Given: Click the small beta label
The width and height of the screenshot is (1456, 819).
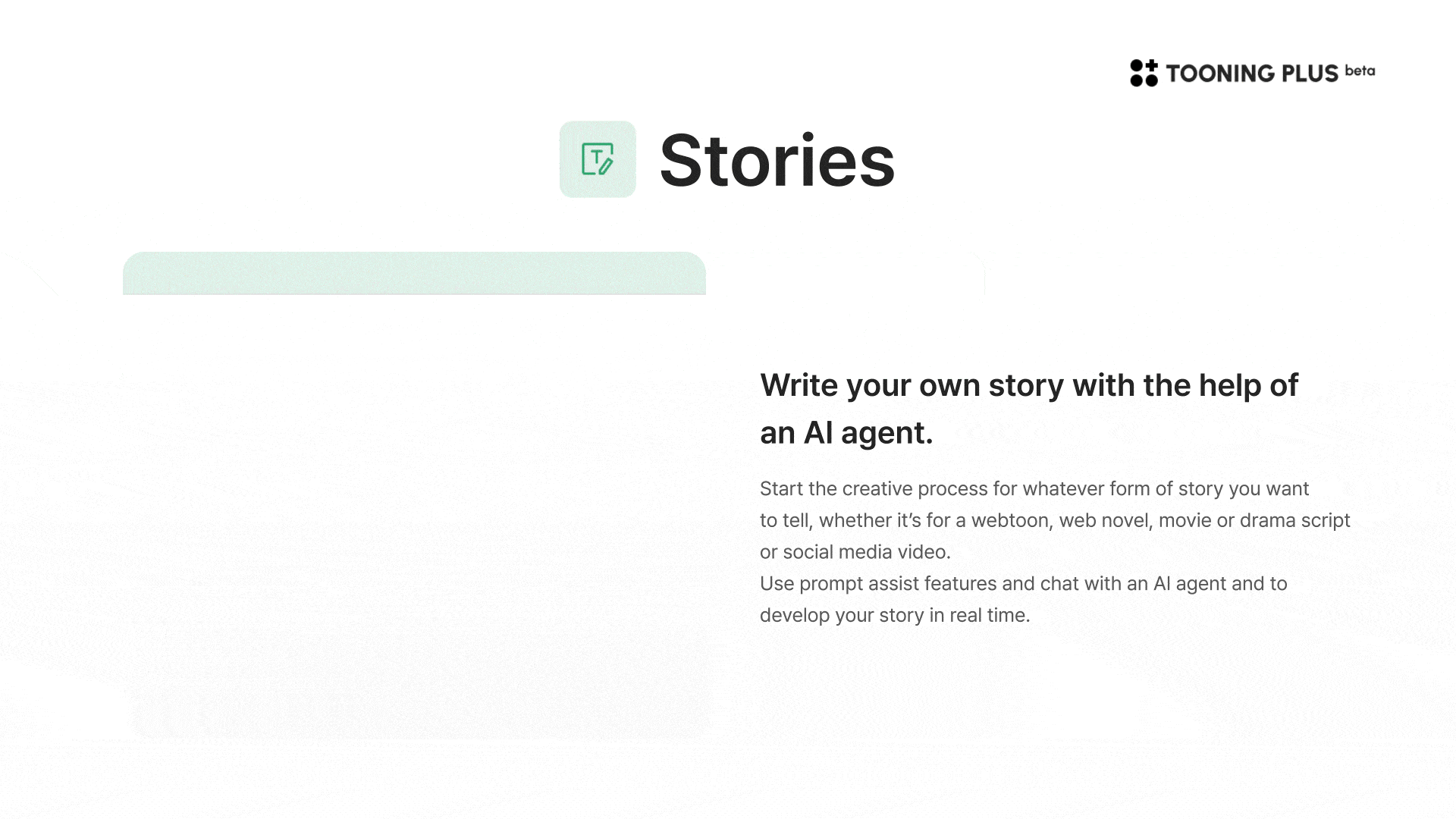Looking at the screenshot, I should pos(1360,71).
